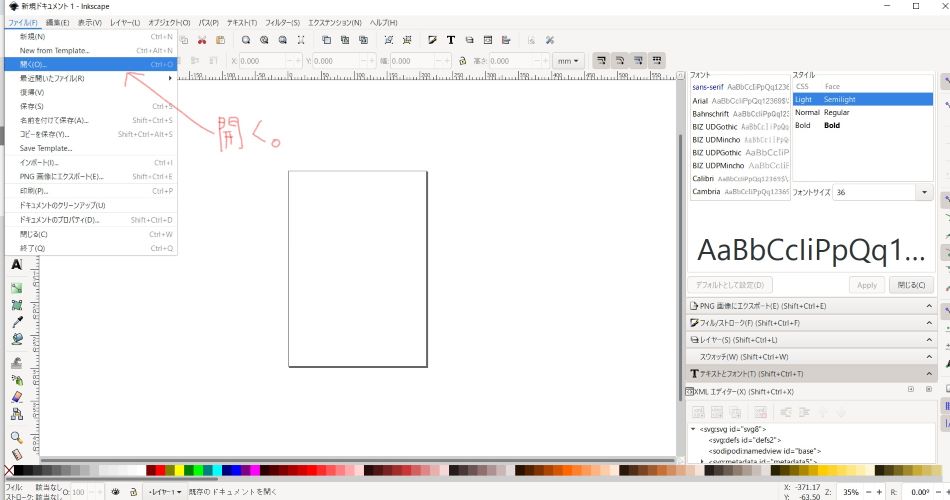The image size is (950, 500).
Task: Select the Bold font style
Action: click(x=863, y=125)
